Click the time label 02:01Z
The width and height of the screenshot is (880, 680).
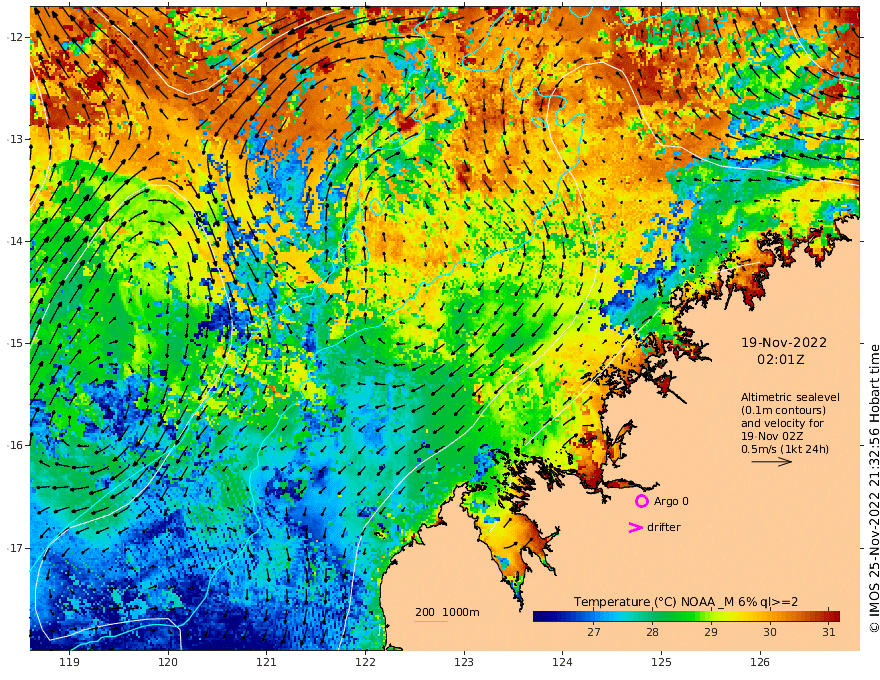tap(781, 360)
